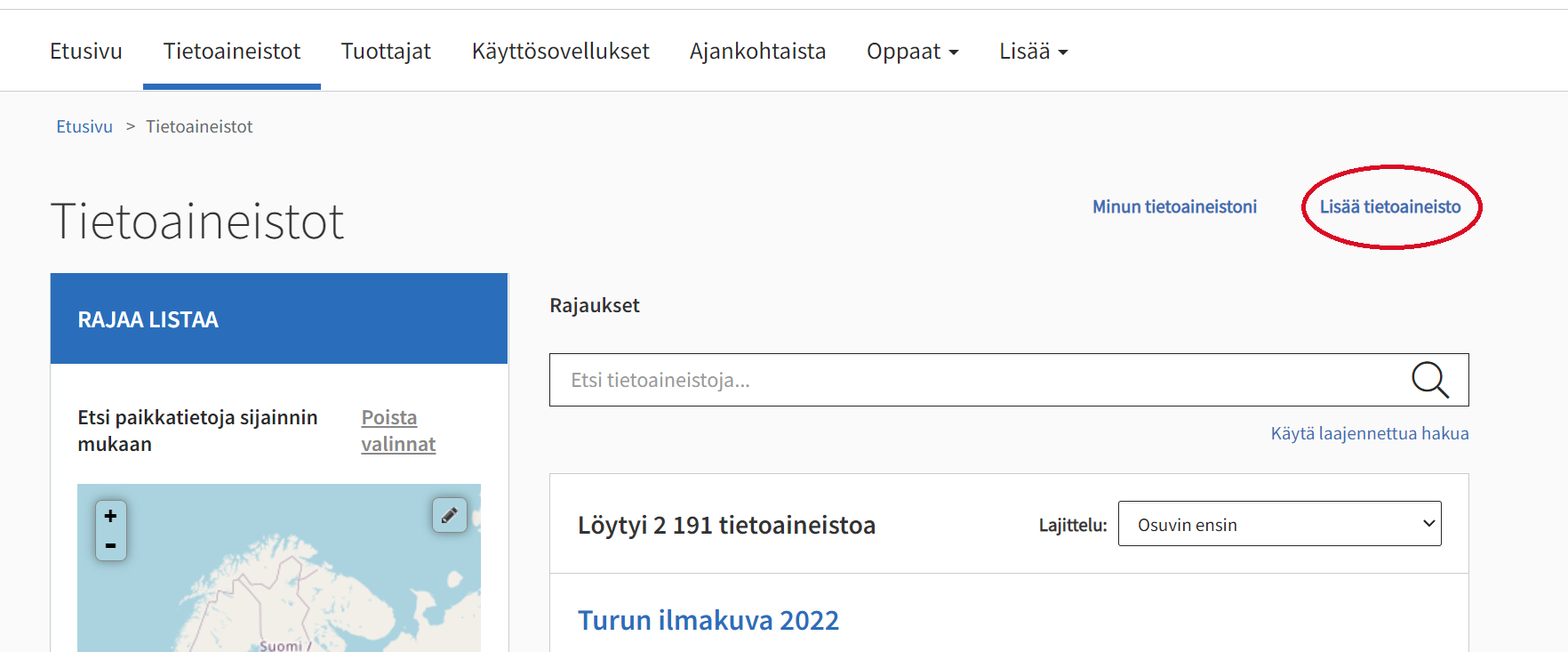Zoom out the map with minus button

(x=111, y=545)
